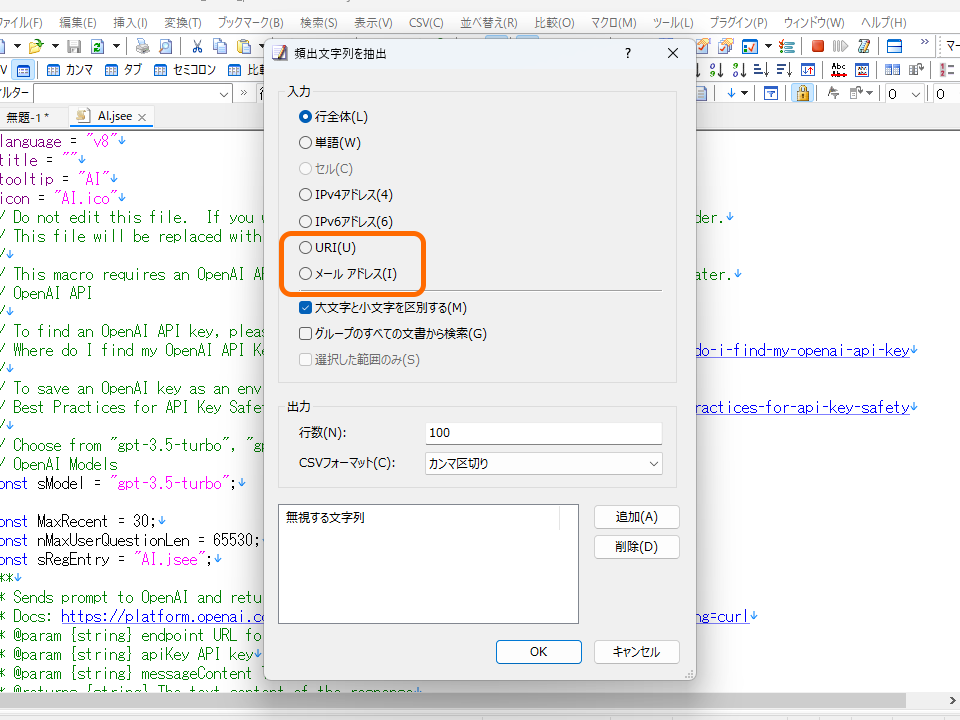Select URI(U) radio option
Viewport: 960px width, 720px height.
(328, 247)
